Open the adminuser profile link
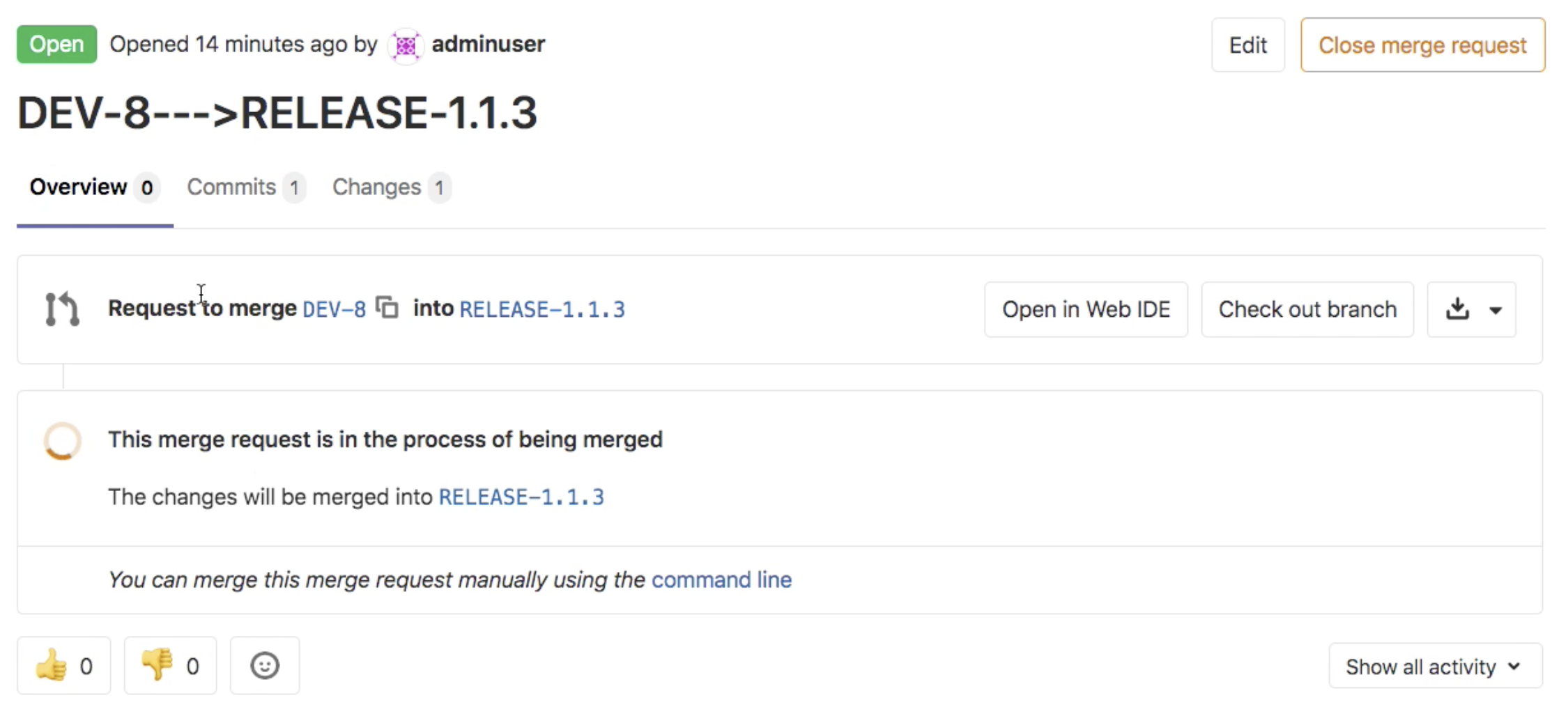Image resolution: width=1568 pixels, height=716 pixels. [x=488, y=45]
